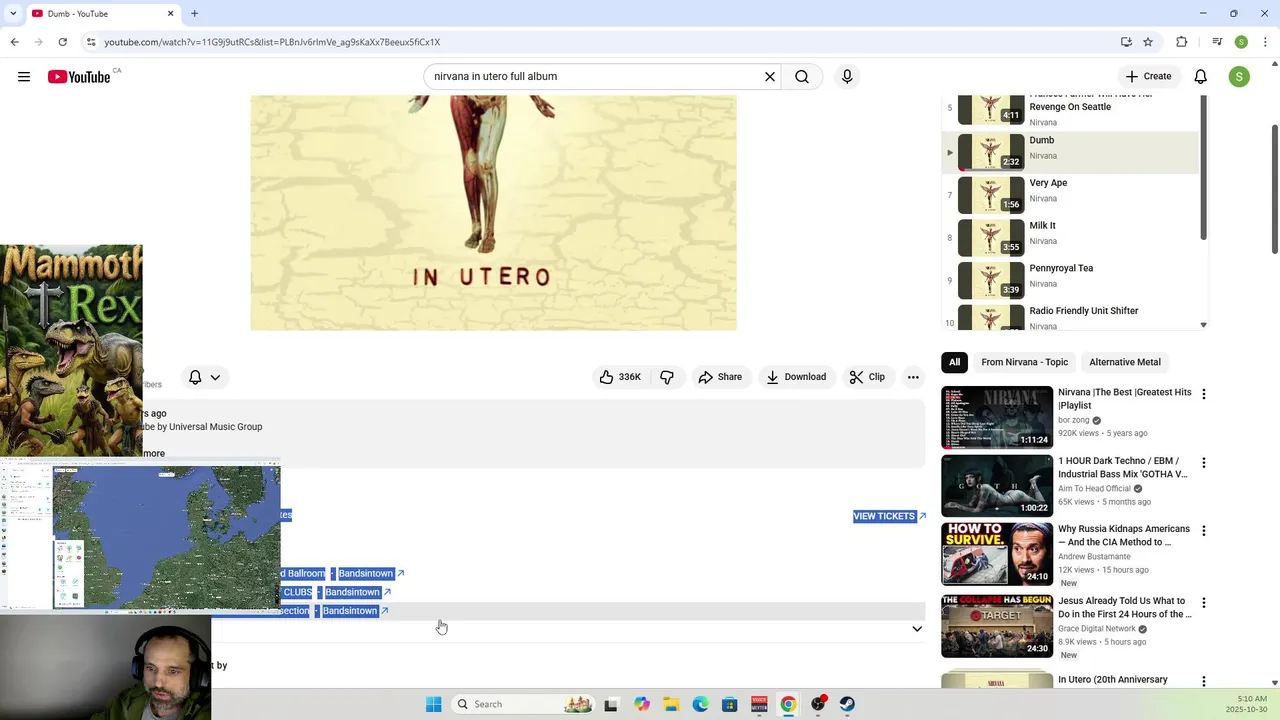Go to the YouTube home logo
The height and width of the screenshot is (720, 1280).
79,77
